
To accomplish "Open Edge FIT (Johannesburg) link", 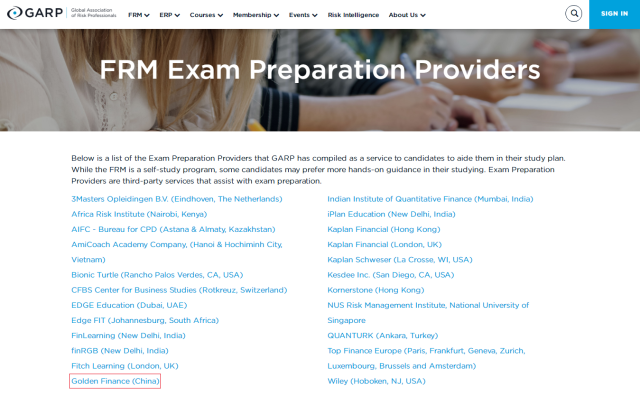I will 145,320.
